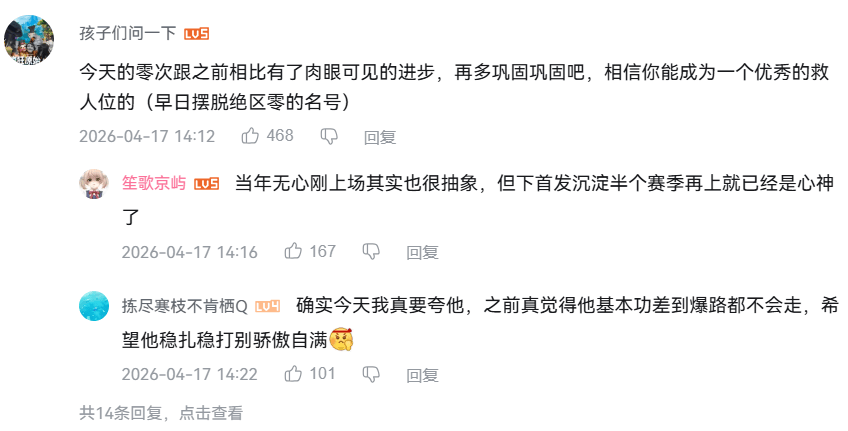This screenshot has height=431, width=848.
Task: Reply to the main comment from 孩子们问一下
Action: click(x=380, y=137)
